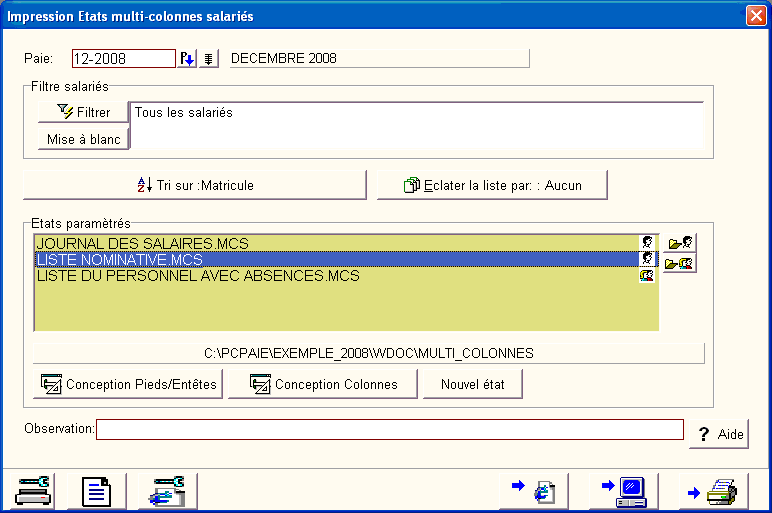Viewport: 772px width, 513px height.
Task: Open the pay period list button
Action: 208,59
